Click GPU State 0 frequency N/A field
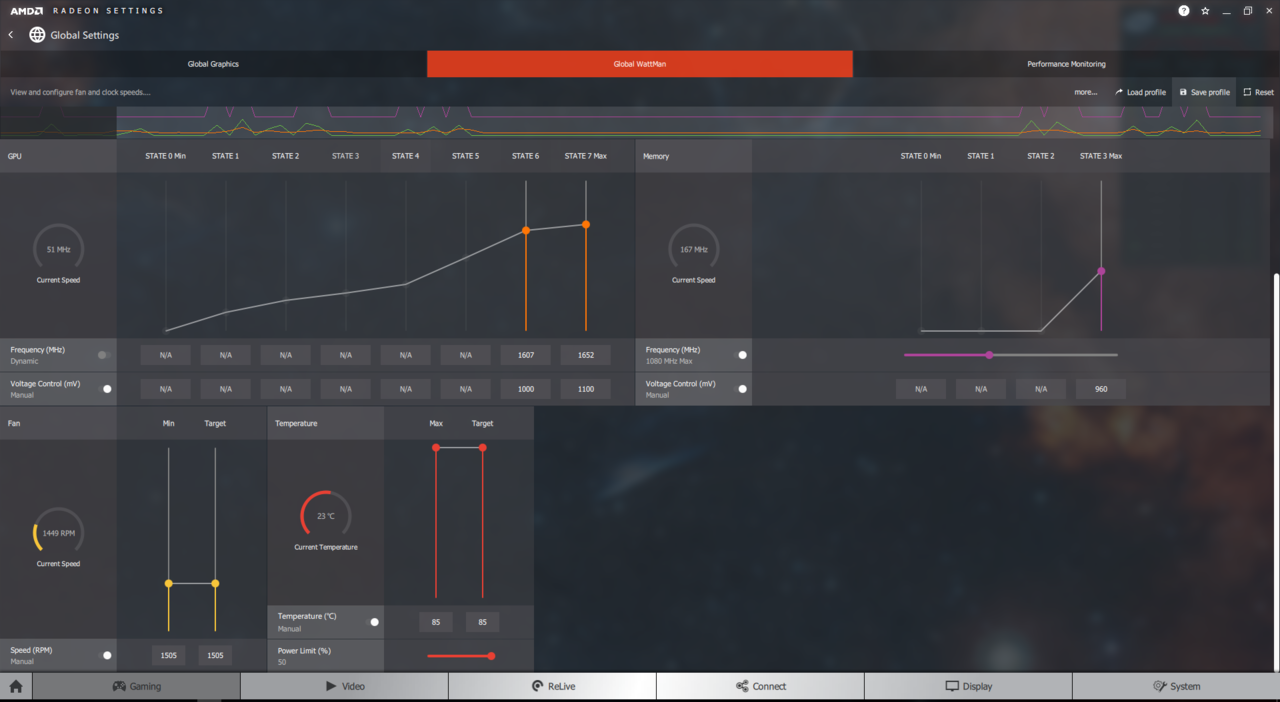1280x702 pixels. pos(166,355)
